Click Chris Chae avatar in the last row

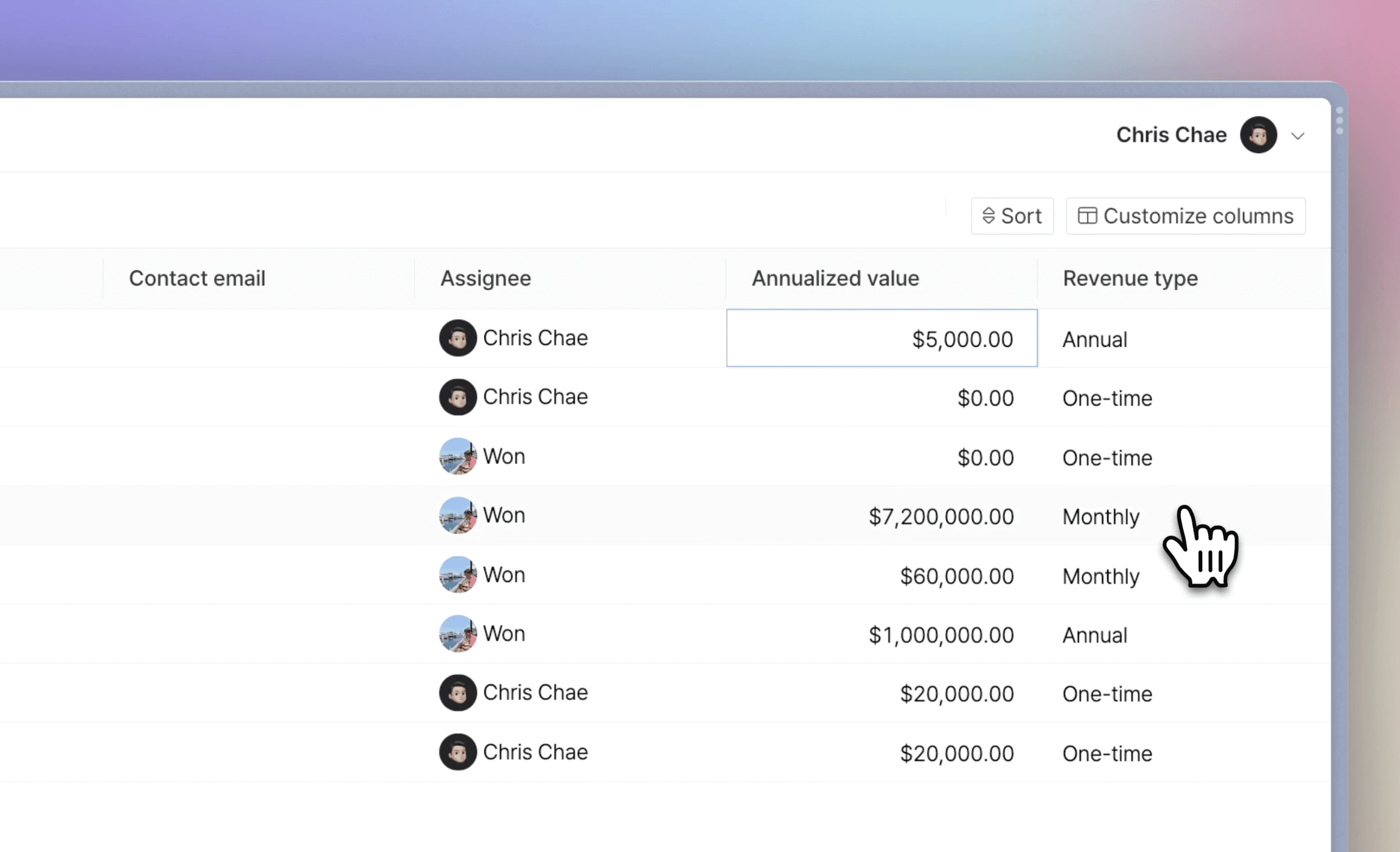point(457,752)
